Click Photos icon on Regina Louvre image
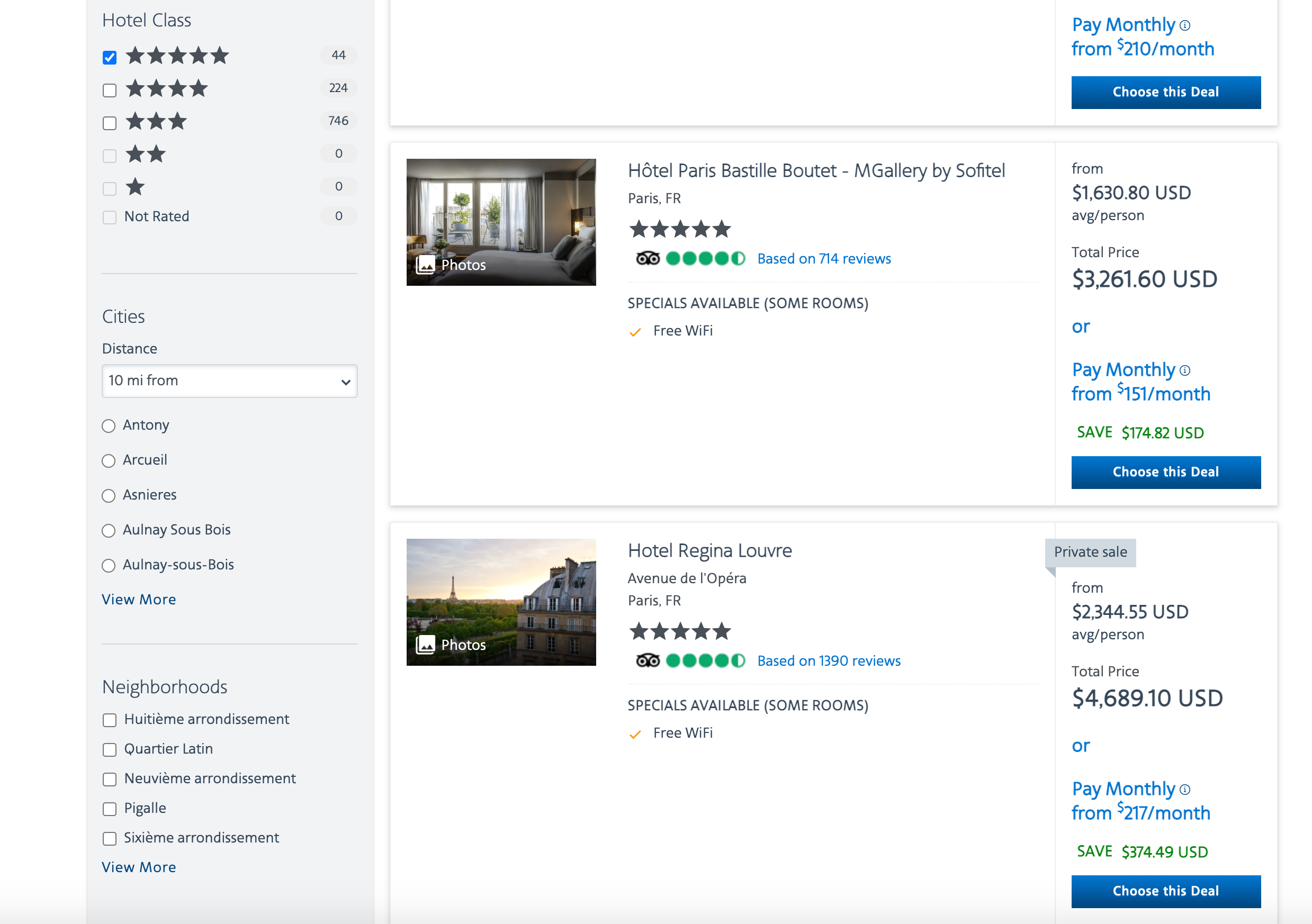This screenshot has height=924, width=1312. 425,644
